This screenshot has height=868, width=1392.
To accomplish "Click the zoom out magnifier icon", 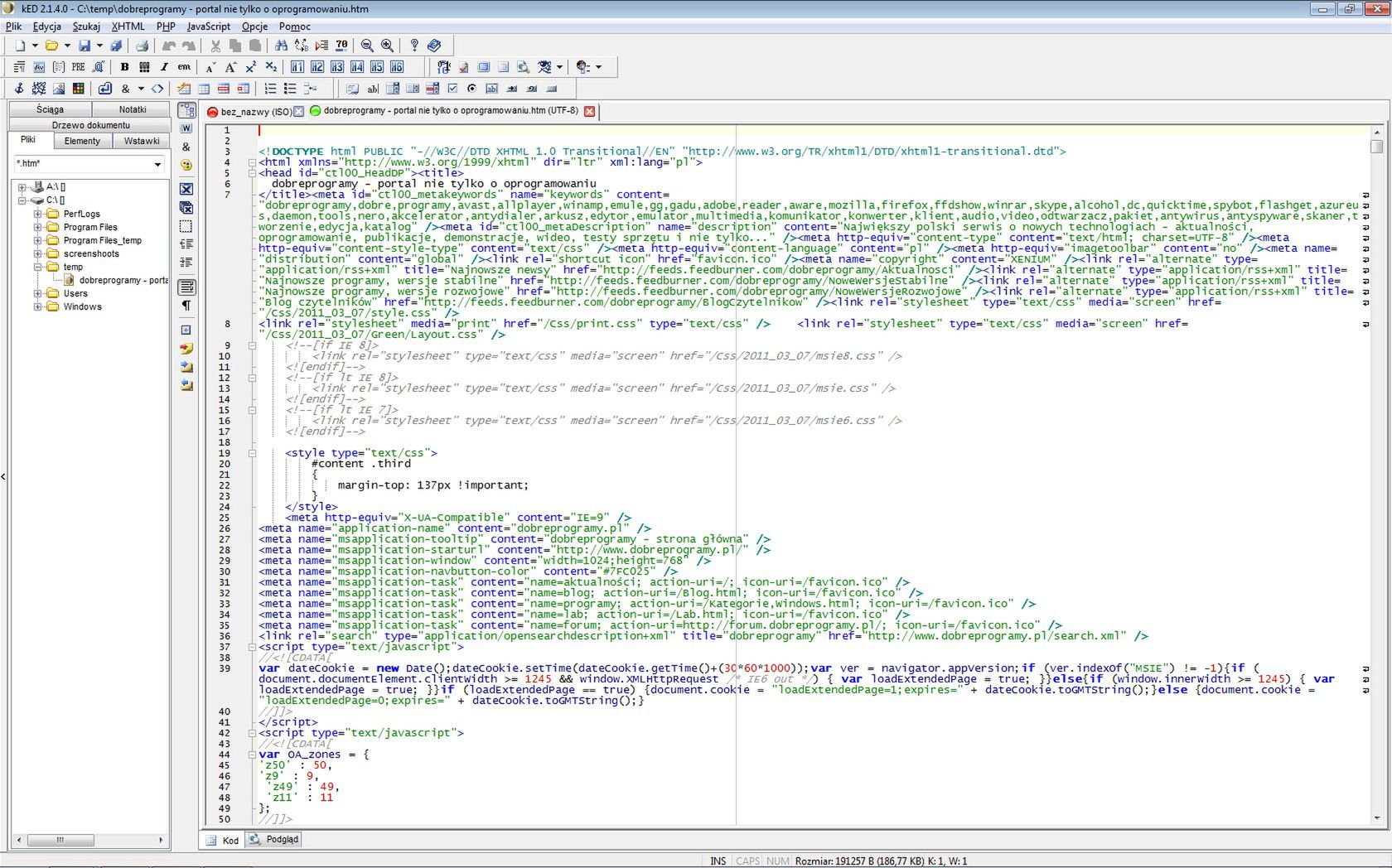I will point(366,46).
